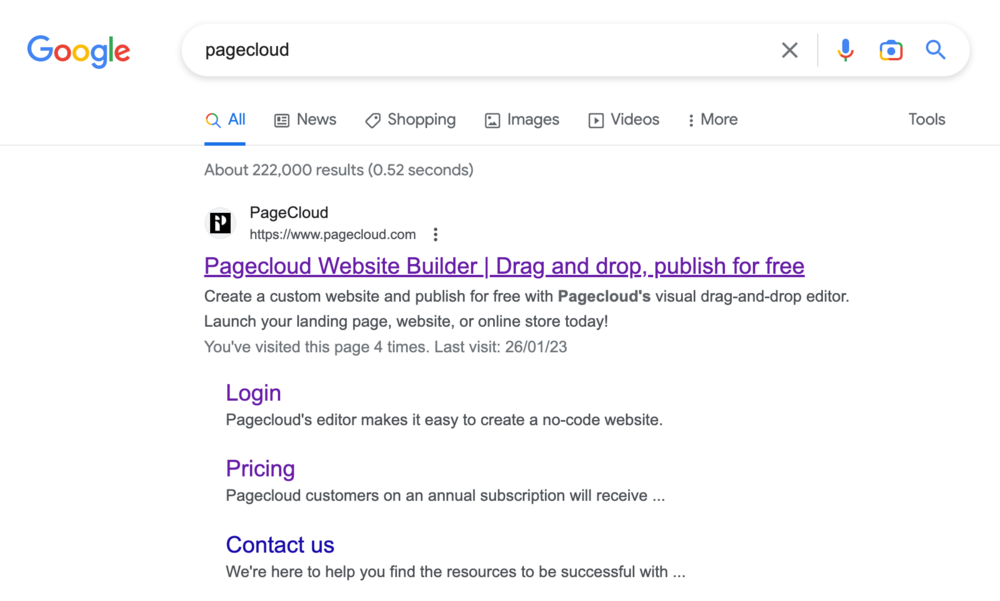Open the Pagecloud Website Builder result link
Viewport: 1000px width, 601px height.
[504, 266]
